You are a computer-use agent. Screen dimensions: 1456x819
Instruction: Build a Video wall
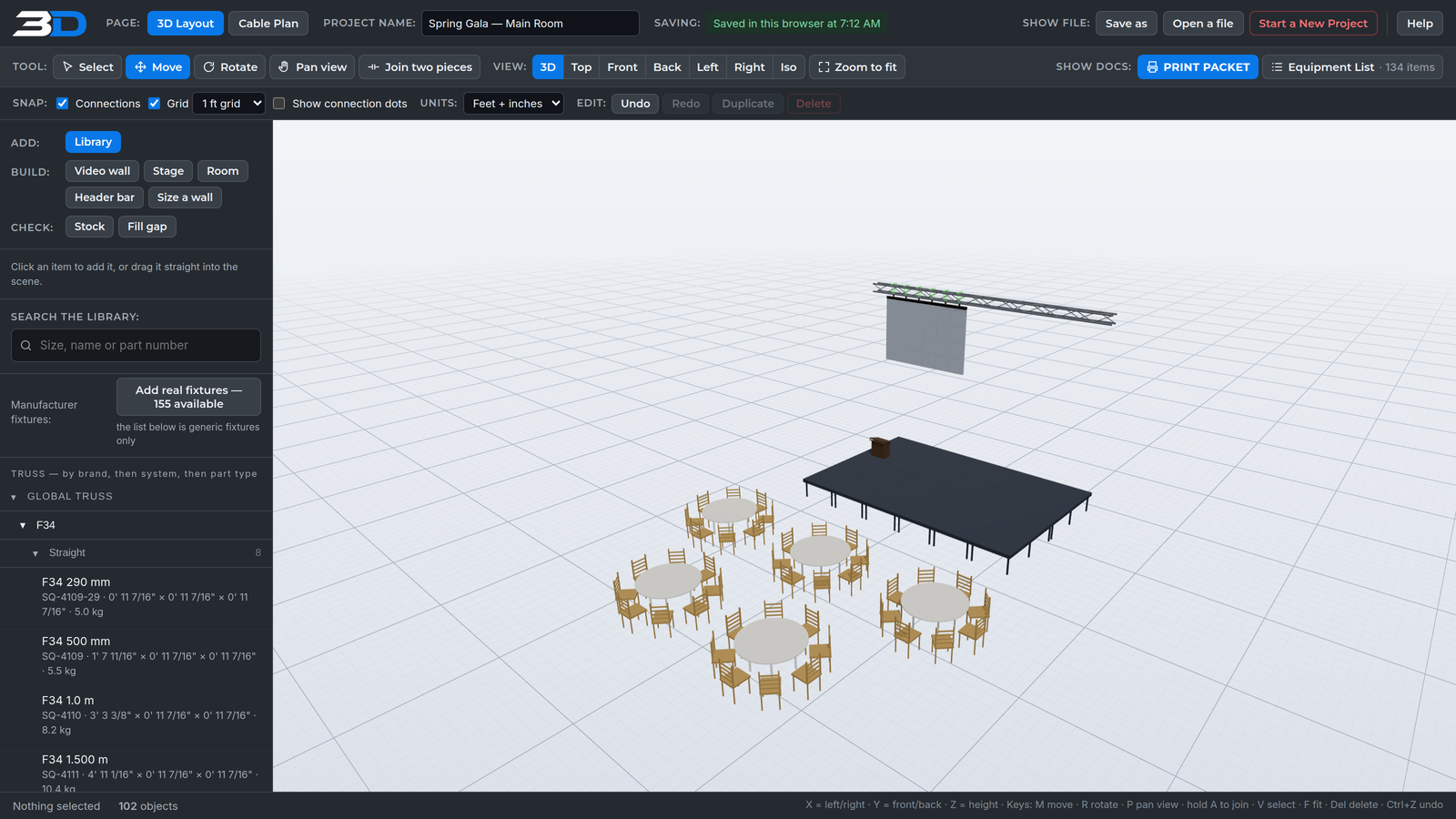coord(102,171)
